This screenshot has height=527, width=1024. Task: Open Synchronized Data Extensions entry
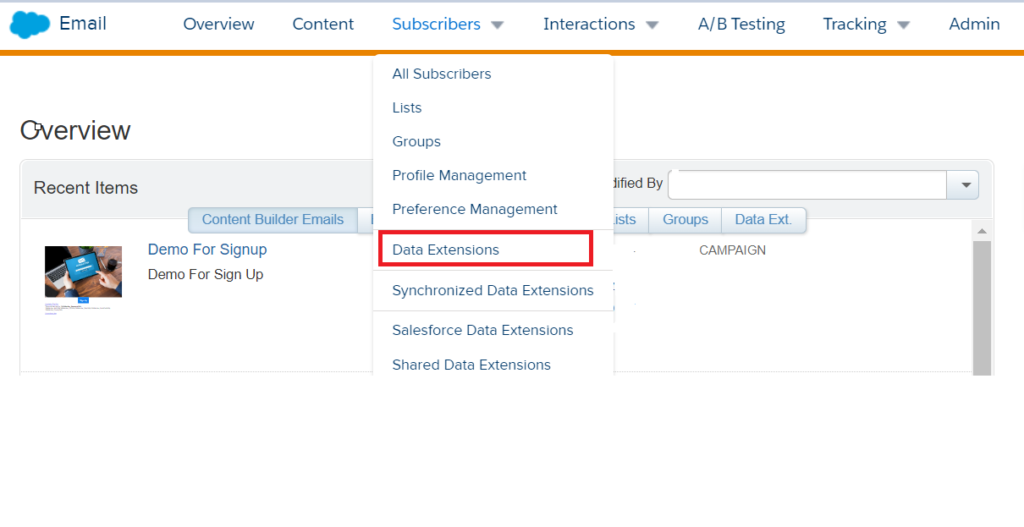point(493,291)
